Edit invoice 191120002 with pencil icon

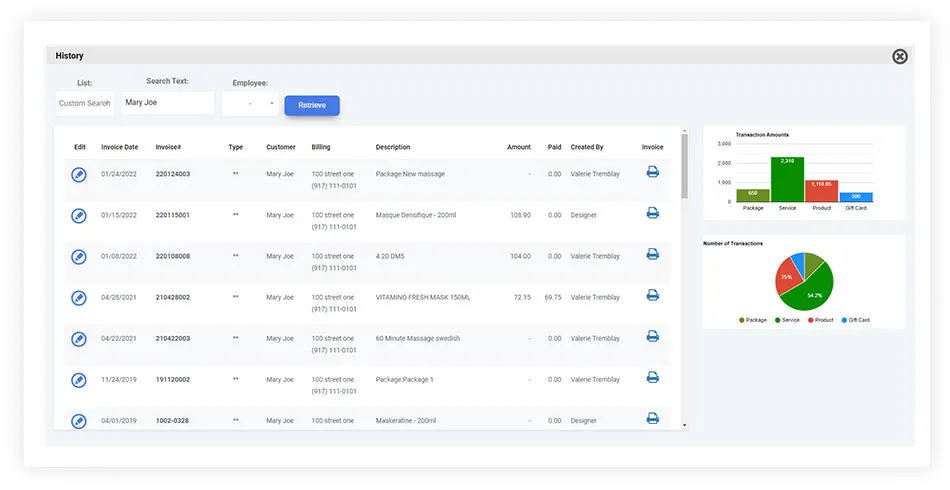pyautogui.click(x=79, y=380)
